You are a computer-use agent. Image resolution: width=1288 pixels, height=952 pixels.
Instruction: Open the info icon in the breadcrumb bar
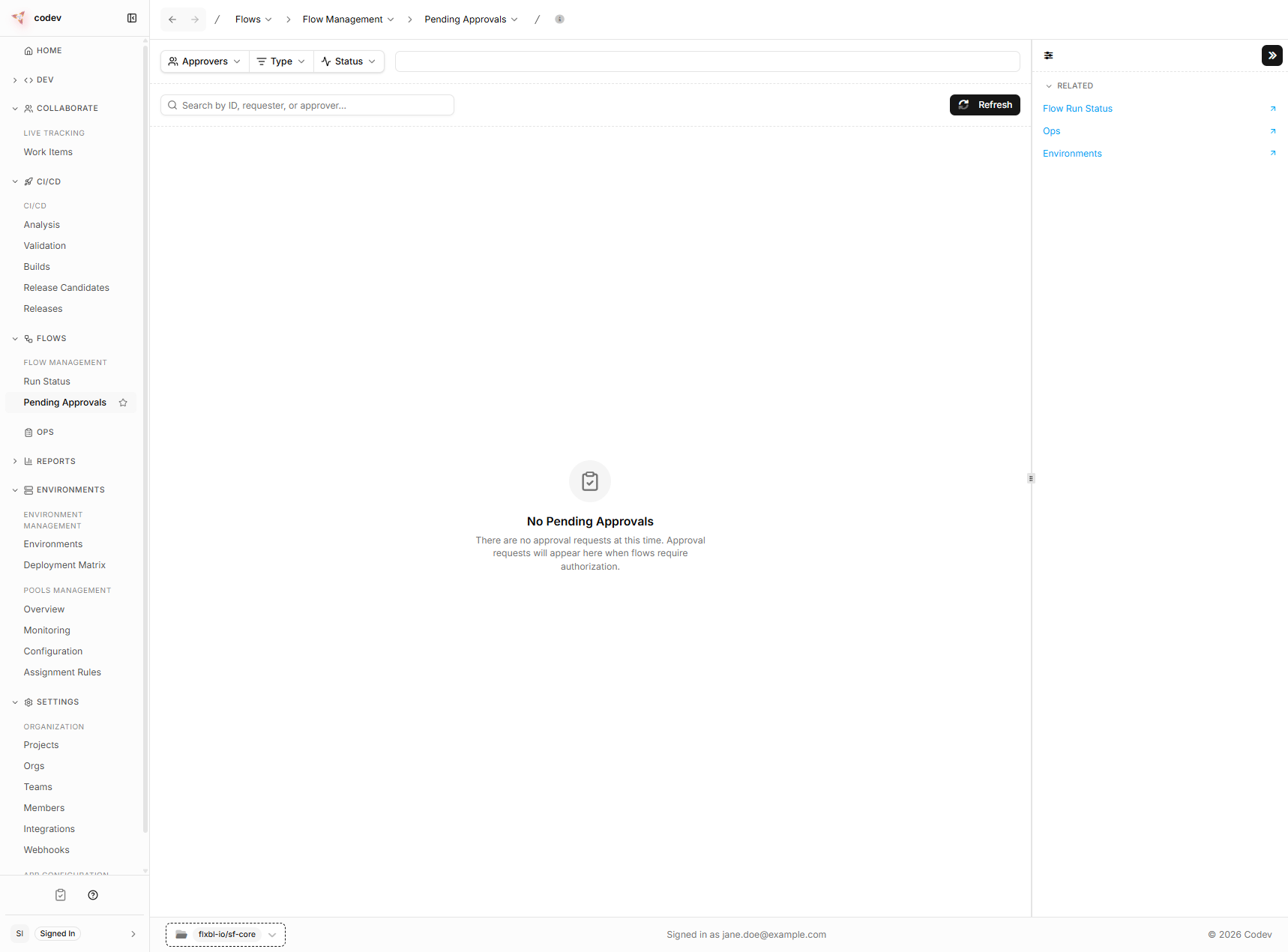click(559, 19)
